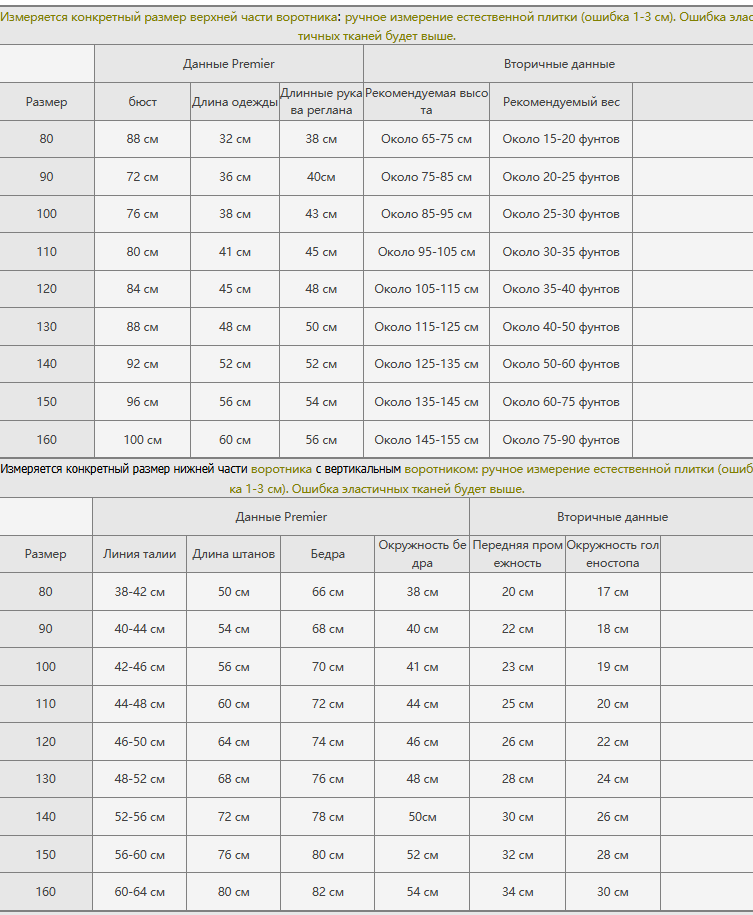The height and width of the screenshot is (915, 753).
Task: Select the "Рекомендуемый вес" column header
Action: pos(561,102)
